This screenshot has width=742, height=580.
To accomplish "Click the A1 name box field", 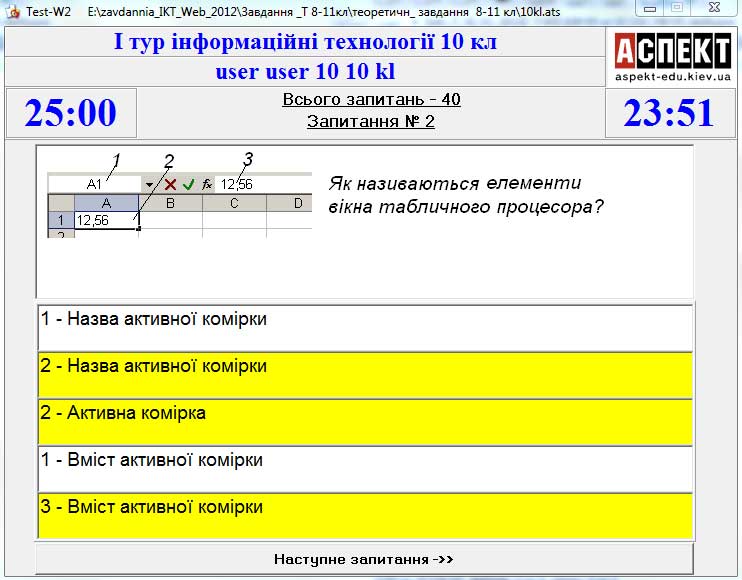I will (x=95, y=185).
